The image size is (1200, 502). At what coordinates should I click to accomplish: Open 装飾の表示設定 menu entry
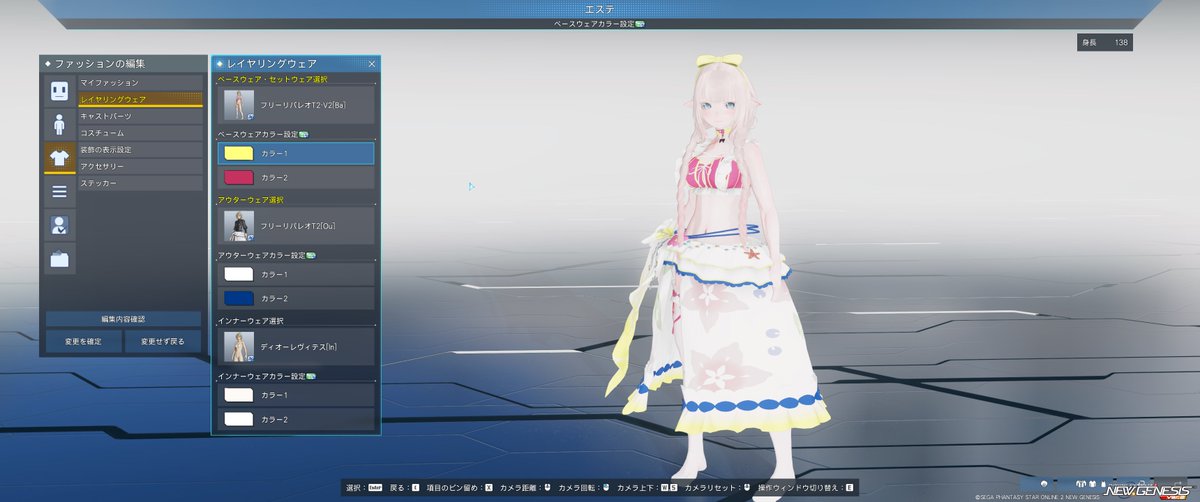[x=141, y=149]
